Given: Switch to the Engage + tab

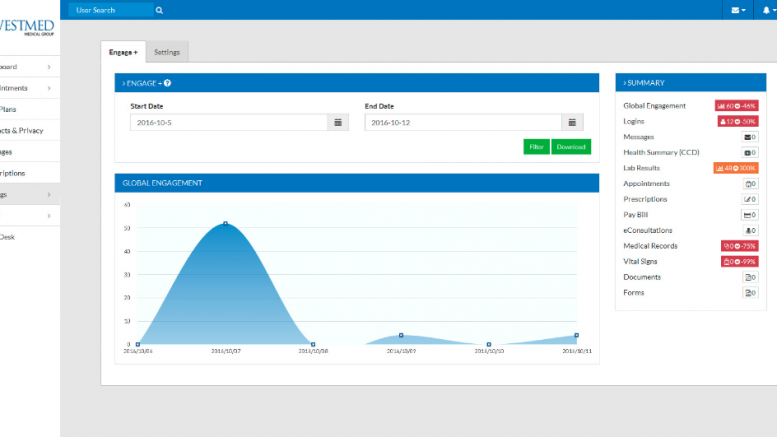Looking at the screenshot, I should pos(123,52).
